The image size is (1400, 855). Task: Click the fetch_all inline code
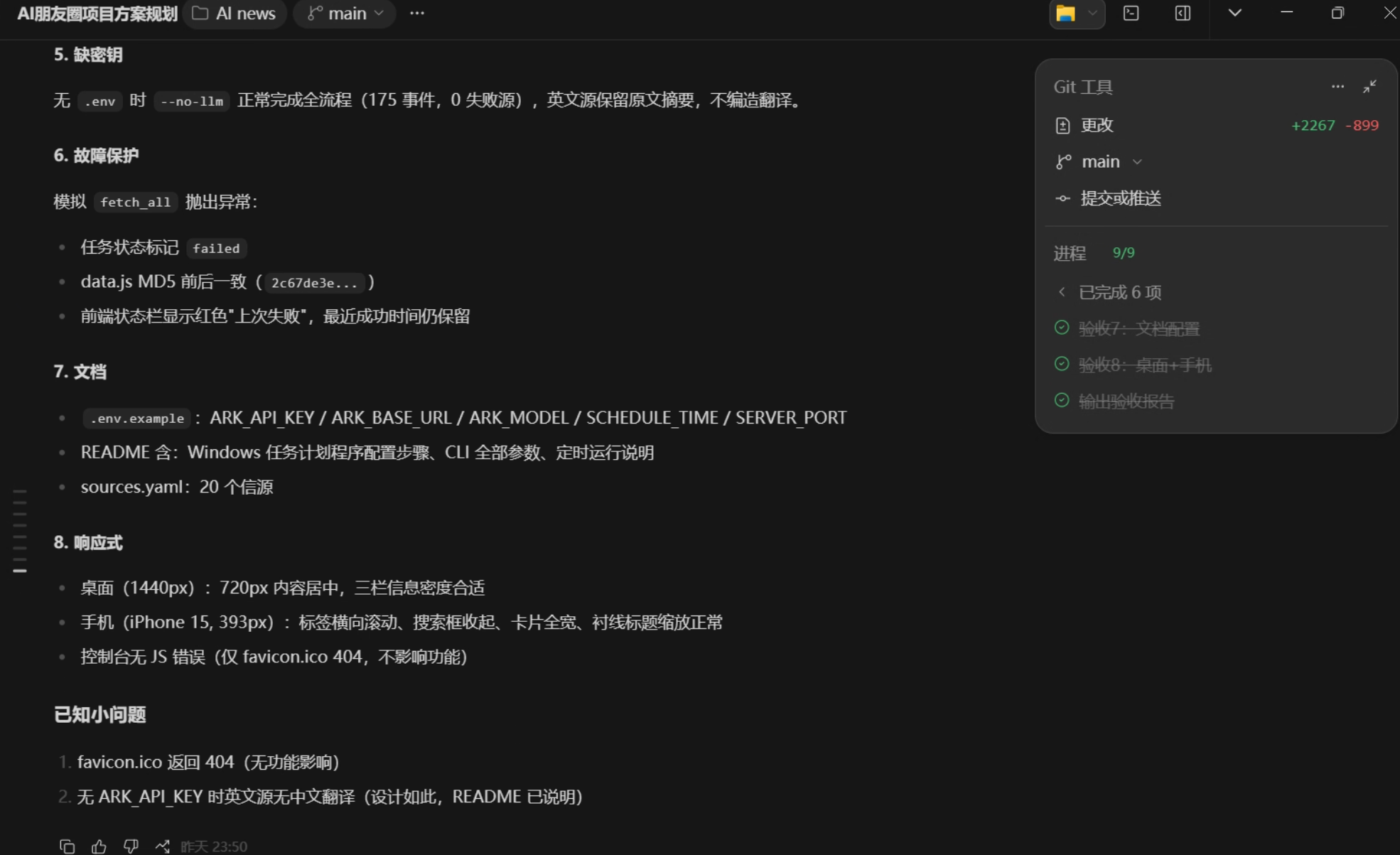(x=136, y=202)
